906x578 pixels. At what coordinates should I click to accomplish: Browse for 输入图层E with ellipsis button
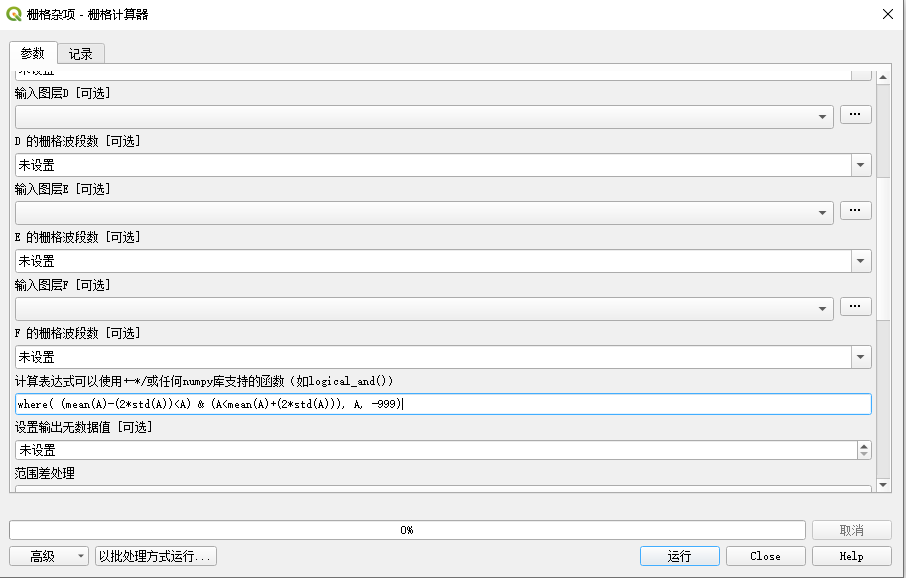point(855,210)
